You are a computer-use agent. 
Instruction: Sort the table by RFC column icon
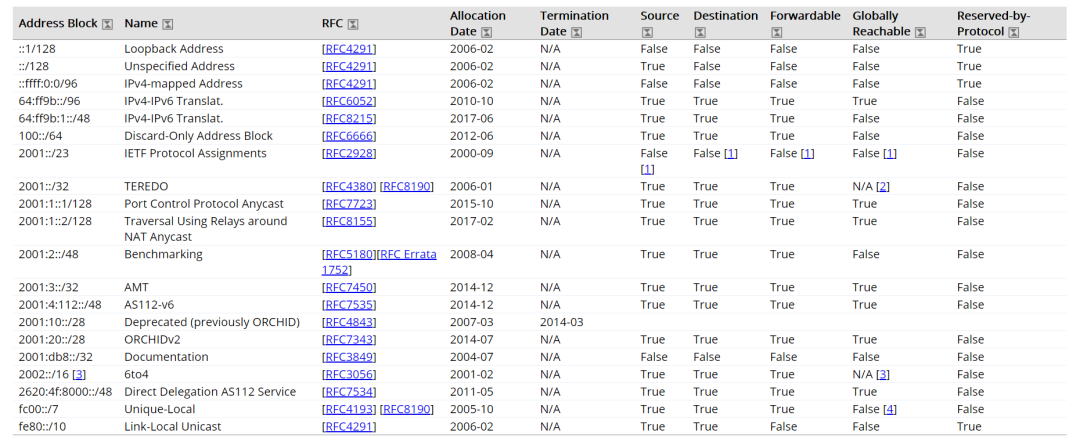(352, 24)
